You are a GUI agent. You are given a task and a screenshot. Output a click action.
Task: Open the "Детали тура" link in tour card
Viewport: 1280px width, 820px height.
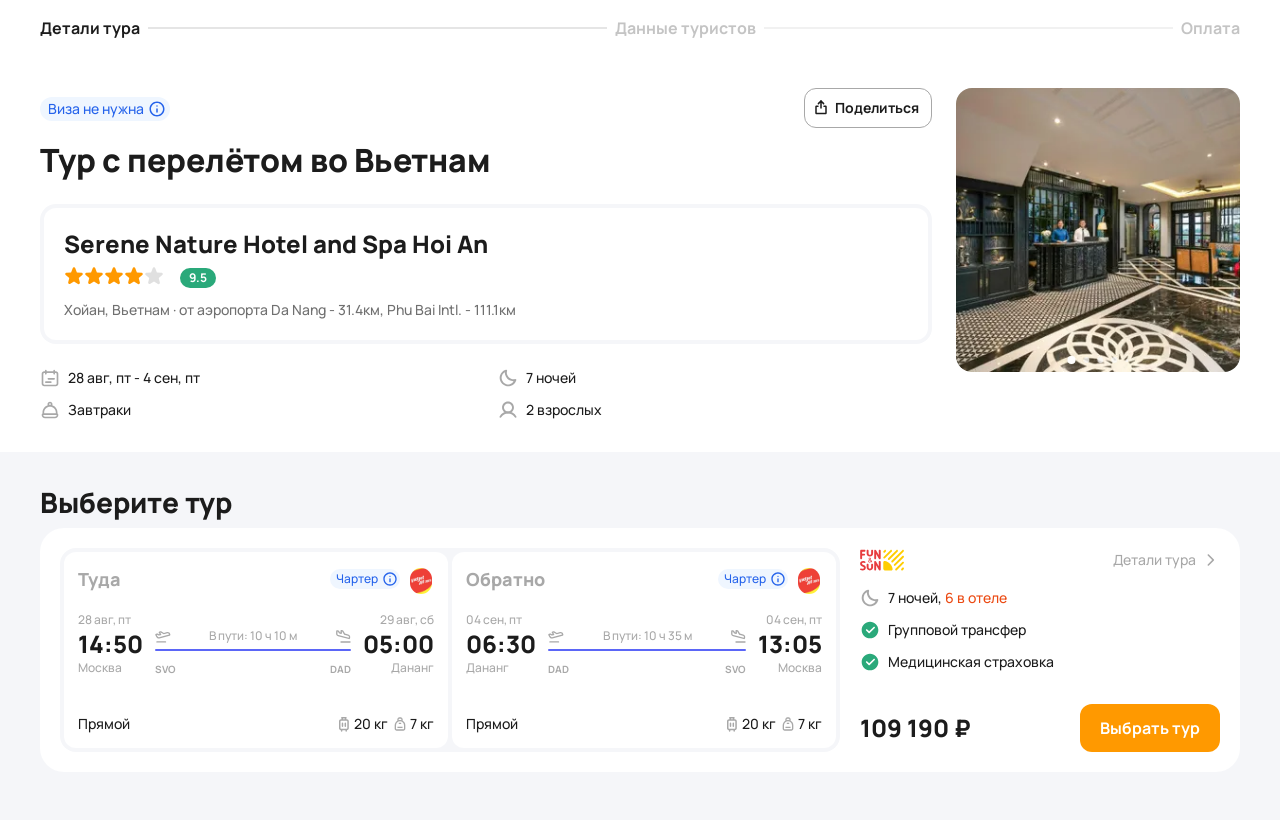[1154, 560]
